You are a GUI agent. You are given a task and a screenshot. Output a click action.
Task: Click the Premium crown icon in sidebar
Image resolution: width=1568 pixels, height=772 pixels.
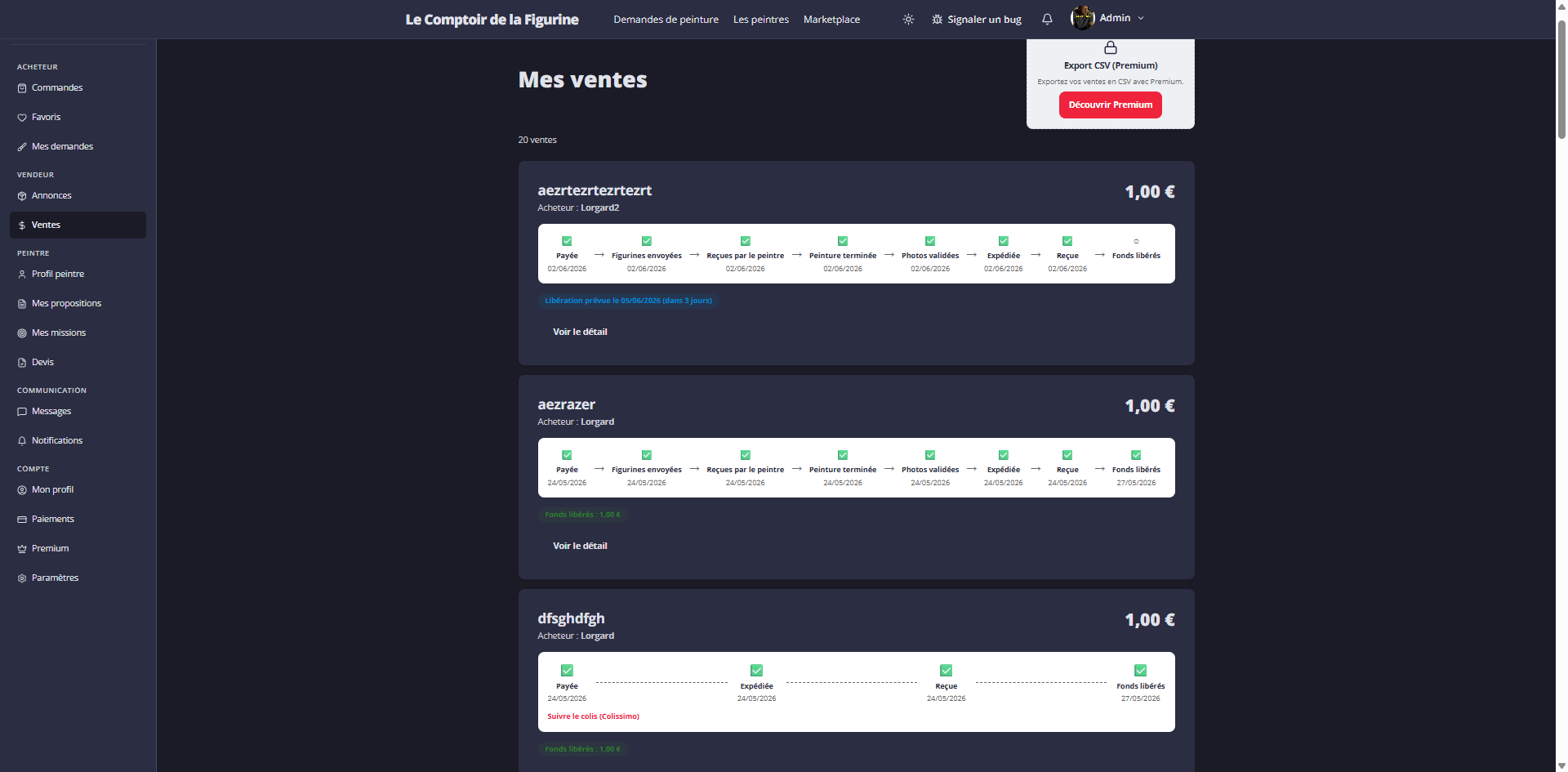coord(22,549)
